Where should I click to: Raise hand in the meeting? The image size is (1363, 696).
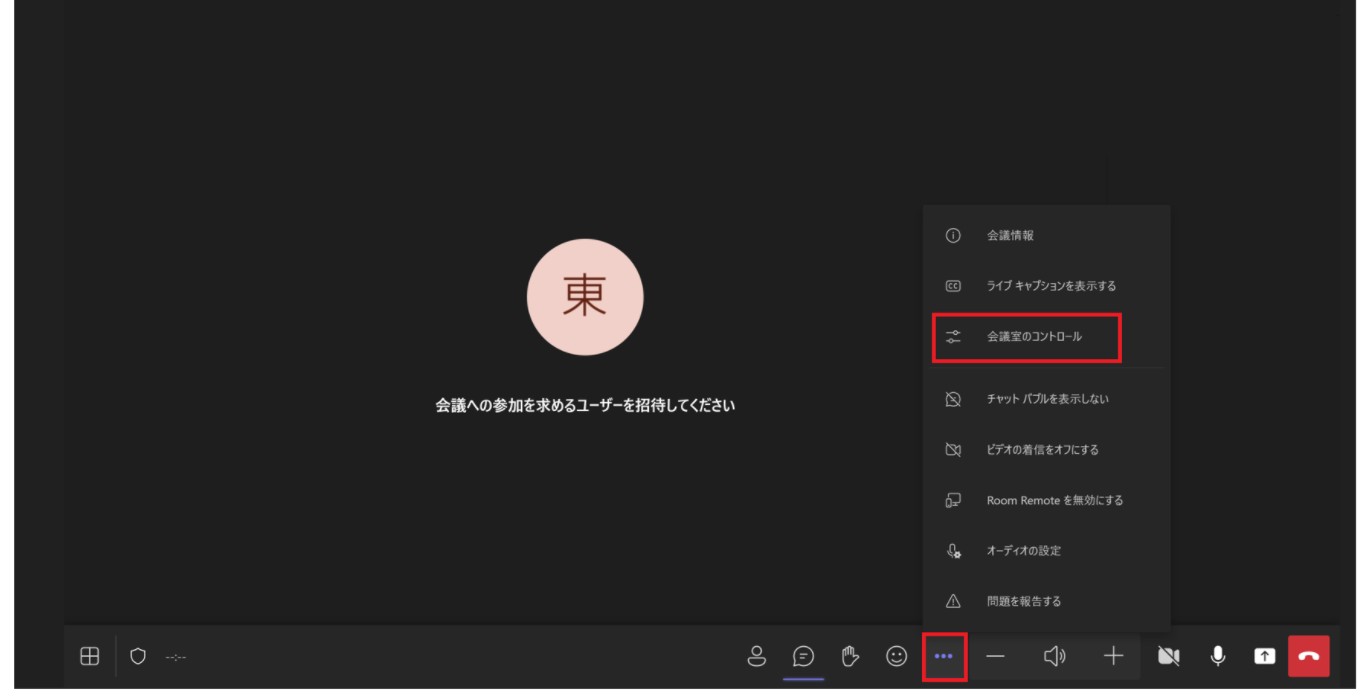850,656
